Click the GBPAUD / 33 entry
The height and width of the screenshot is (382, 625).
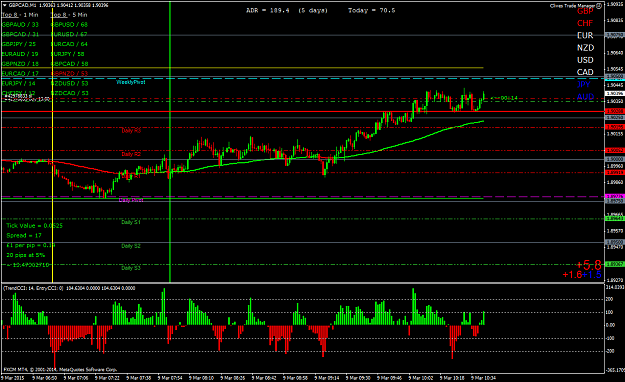20,24
